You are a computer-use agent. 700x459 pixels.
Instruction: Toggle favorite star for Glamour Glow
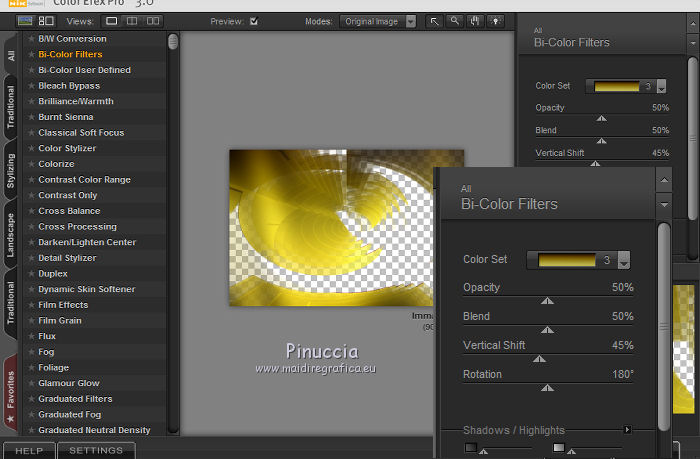point(31,383)
